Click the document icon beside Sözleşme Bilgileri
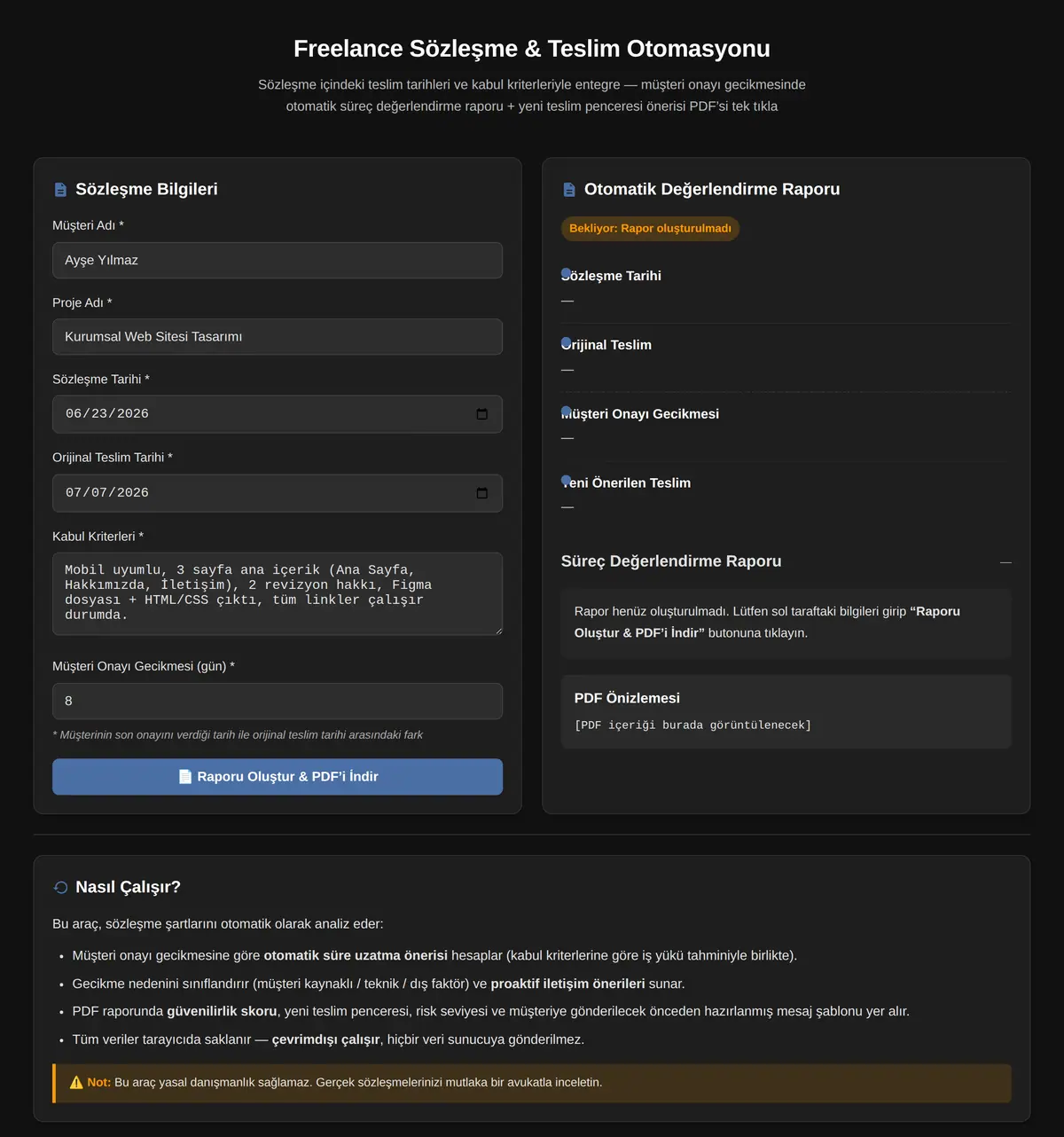1064x1137 pixels. (x=60, y=190)
